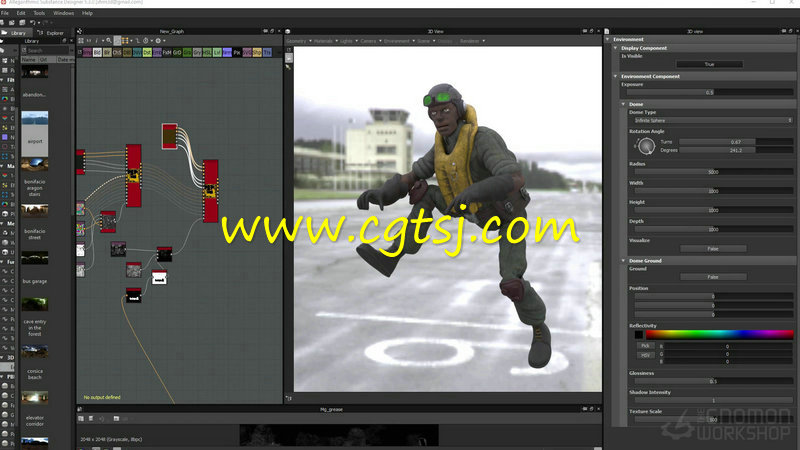Add the FxM node from graph toolbar
This screenshot has width=800, height=450.
pos(167,53)
